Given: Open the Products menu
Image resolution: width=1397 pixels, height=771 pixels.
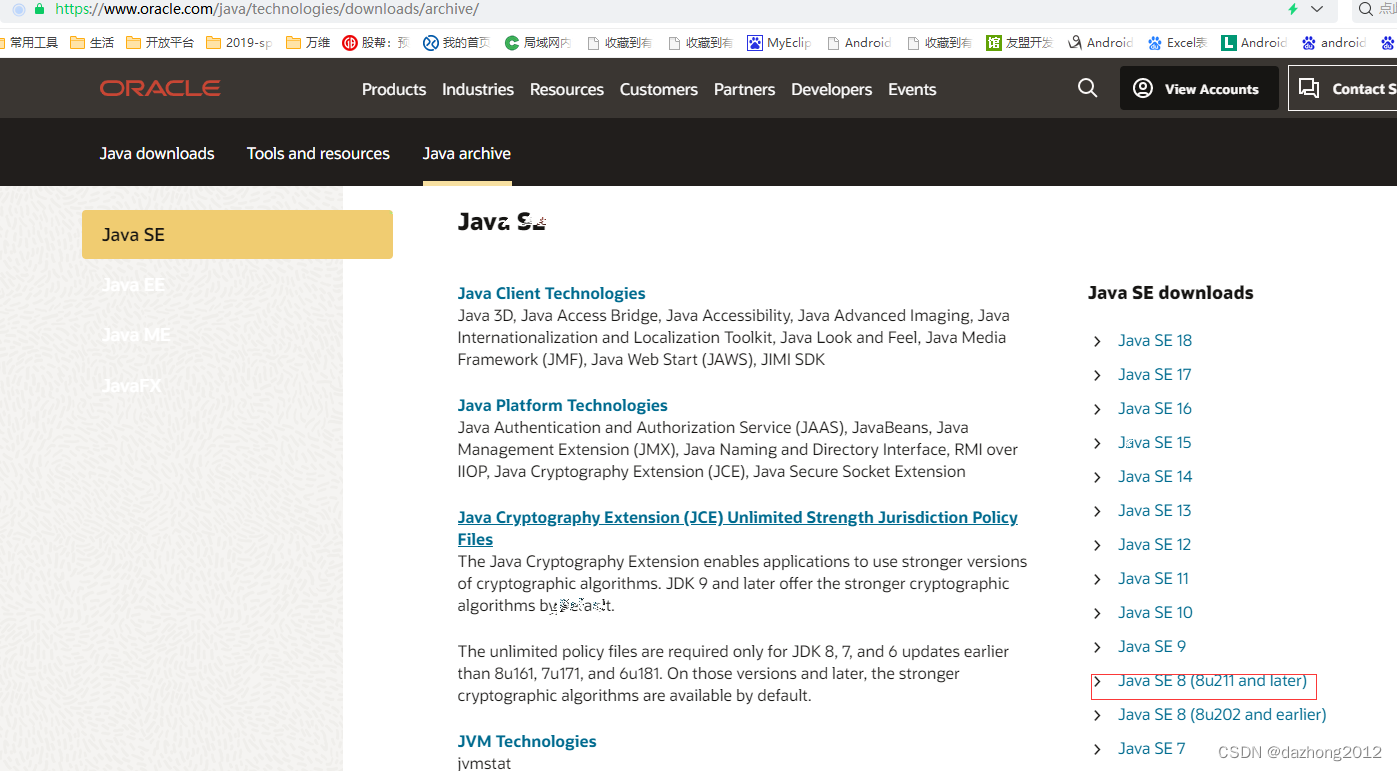Looking at the screenshot, I should click(394, 89).
